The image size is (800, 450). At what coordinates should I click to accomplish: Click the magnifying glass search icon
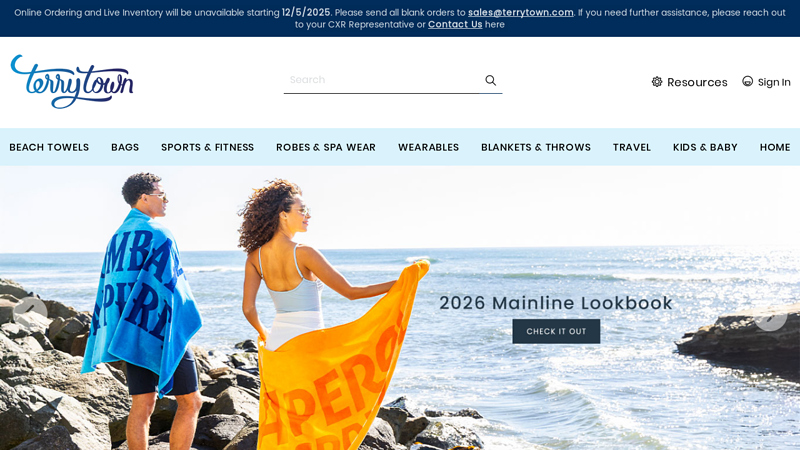(490, 80)
